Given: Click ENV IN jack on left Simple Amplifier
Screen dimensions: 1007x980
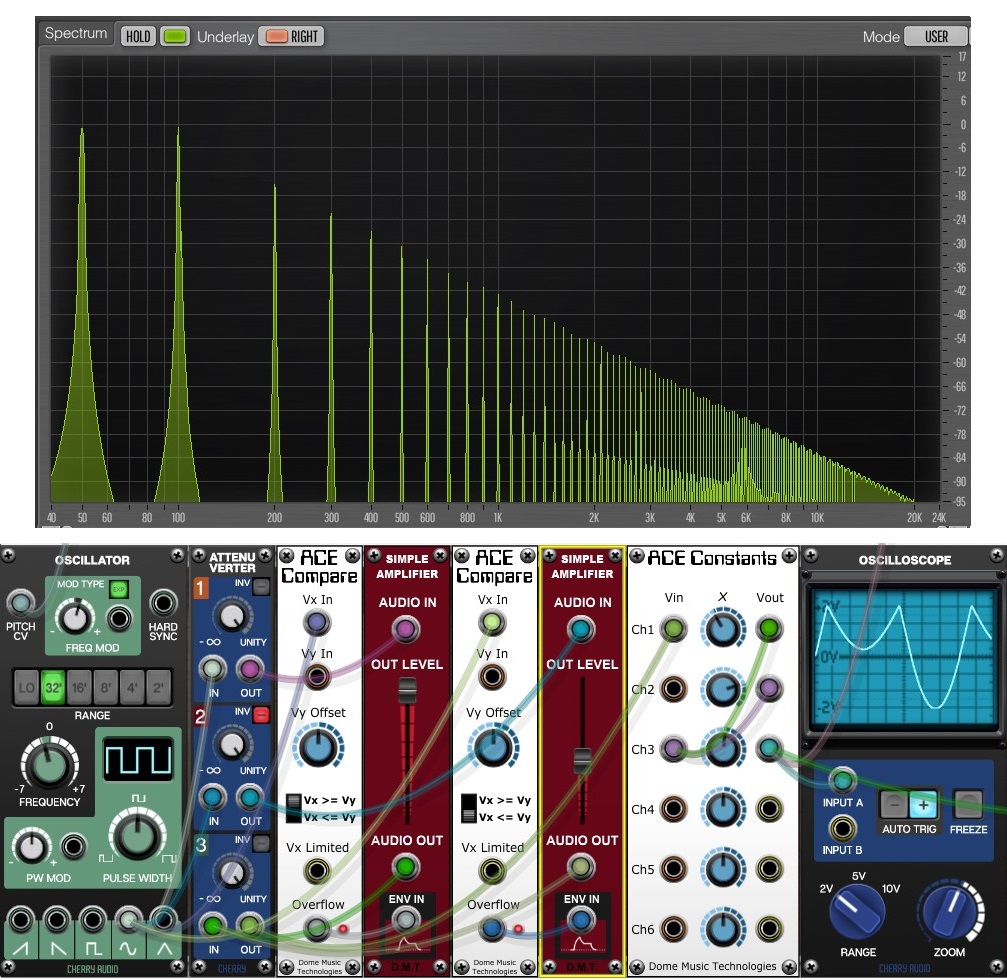Looking at the screenshot, I should click(x=406, y=921).
